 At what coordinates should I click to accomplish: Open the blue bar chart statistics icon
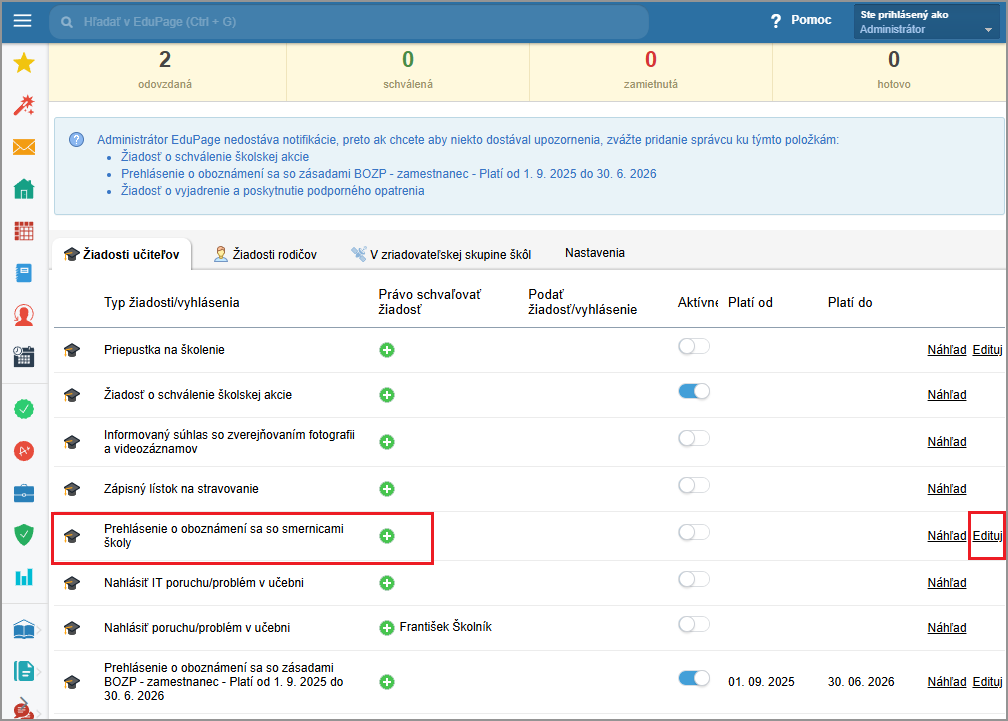24,577
